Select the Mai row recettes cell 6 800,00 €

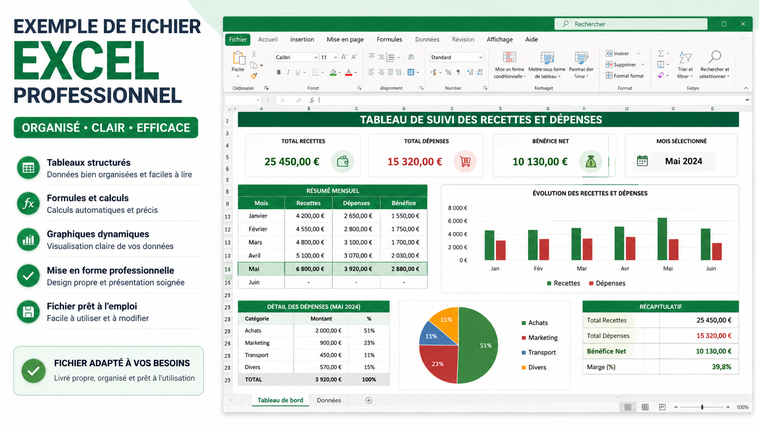(x=308, y=269)
